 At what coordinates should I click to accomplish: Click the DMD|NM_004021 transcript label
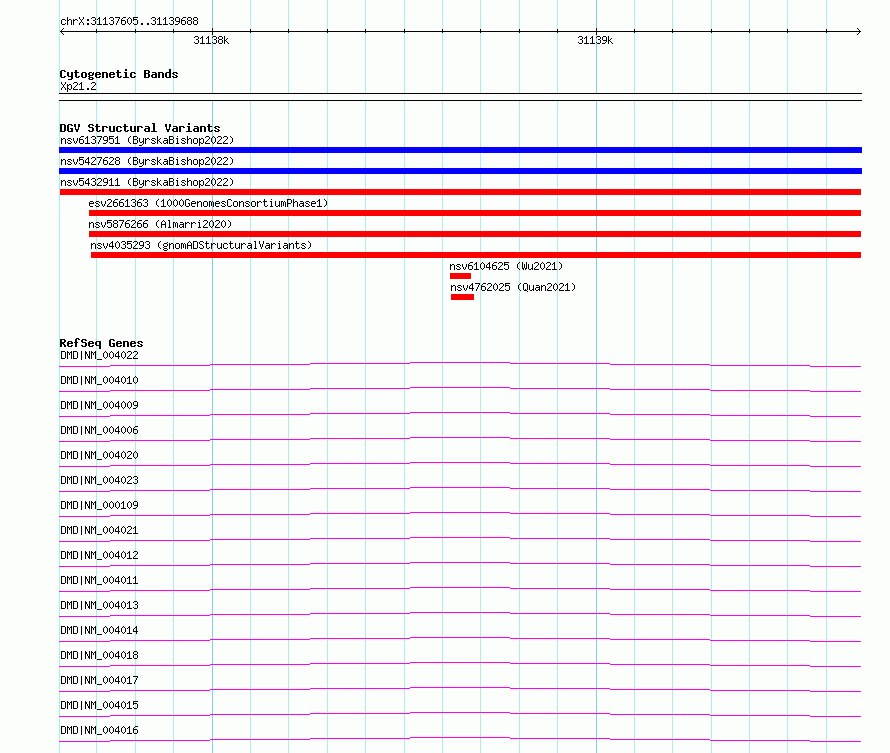point(99,530)
